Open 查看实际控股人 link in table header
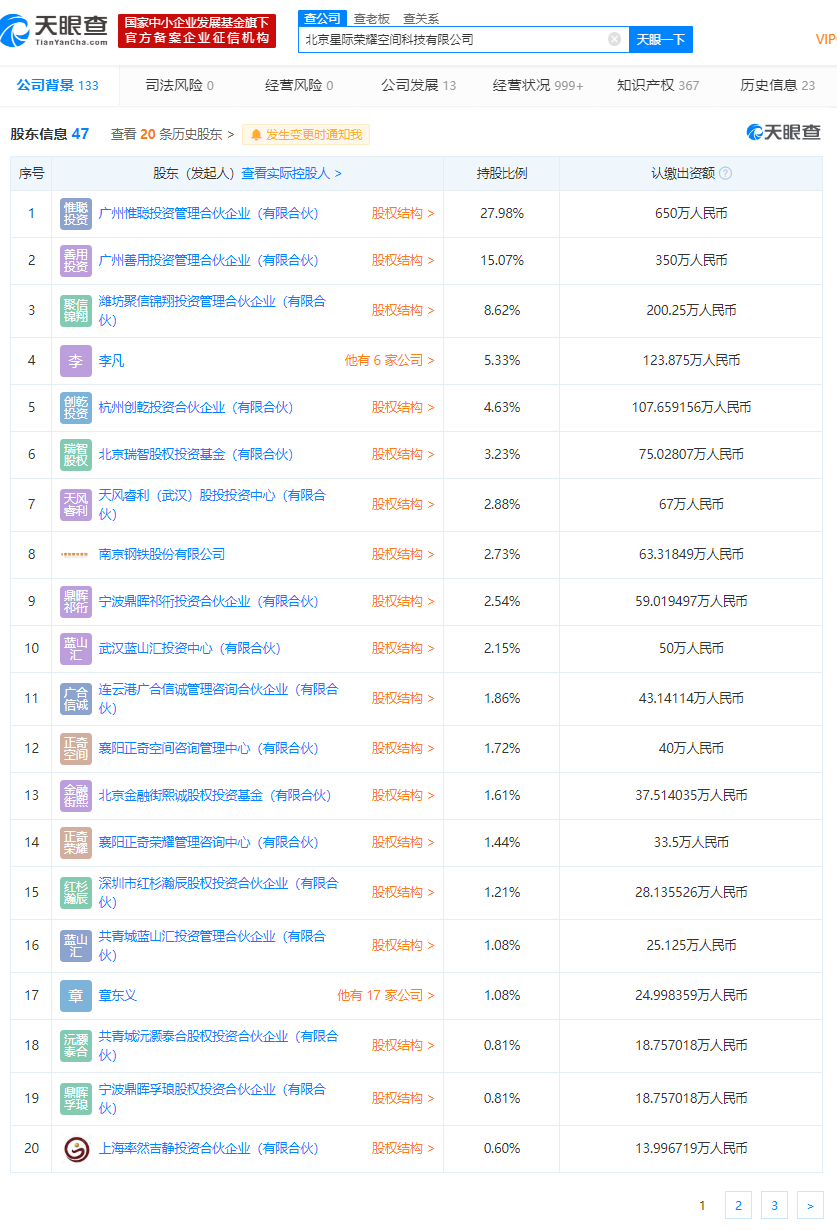This screenshot has width=837, height=1230. click(x=291, y=173)
